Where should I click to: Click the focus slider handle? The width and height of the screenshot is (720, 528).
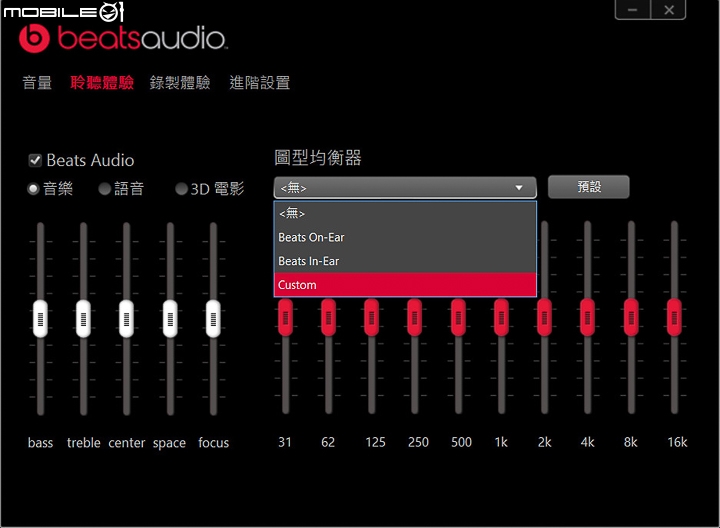pos(214,319)
